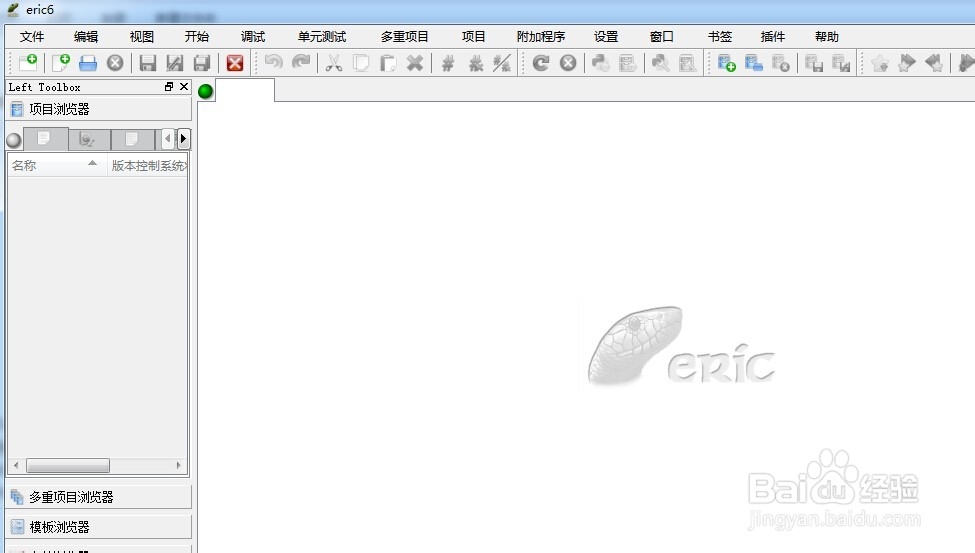Click the green LED indicator in editor tab bar
Screen dimensions: 975x553
(x=206, y=91)
